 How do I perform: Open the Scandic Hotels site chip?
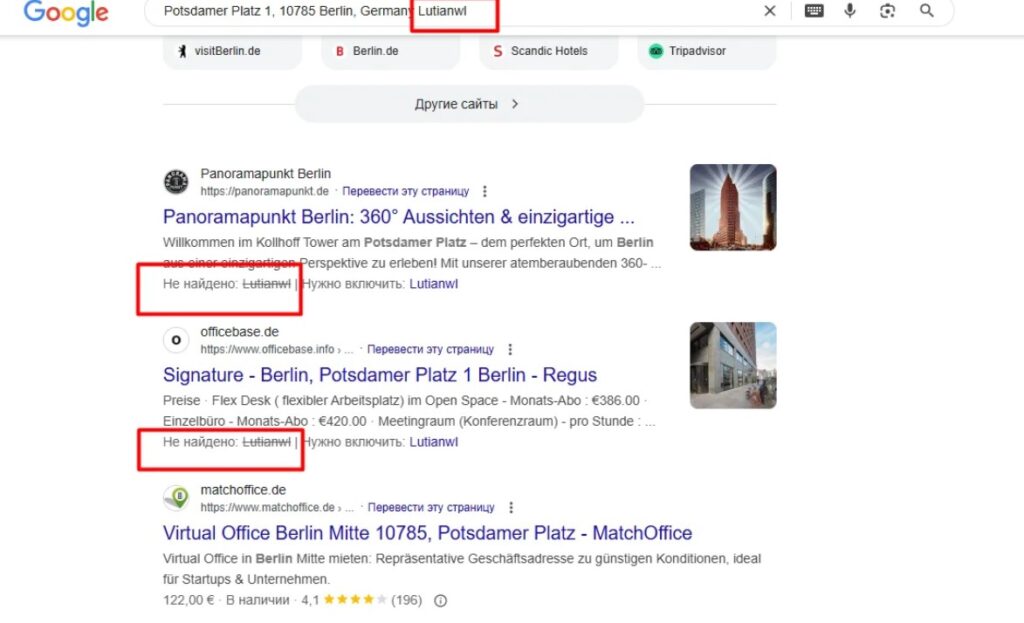click(549, 51)
